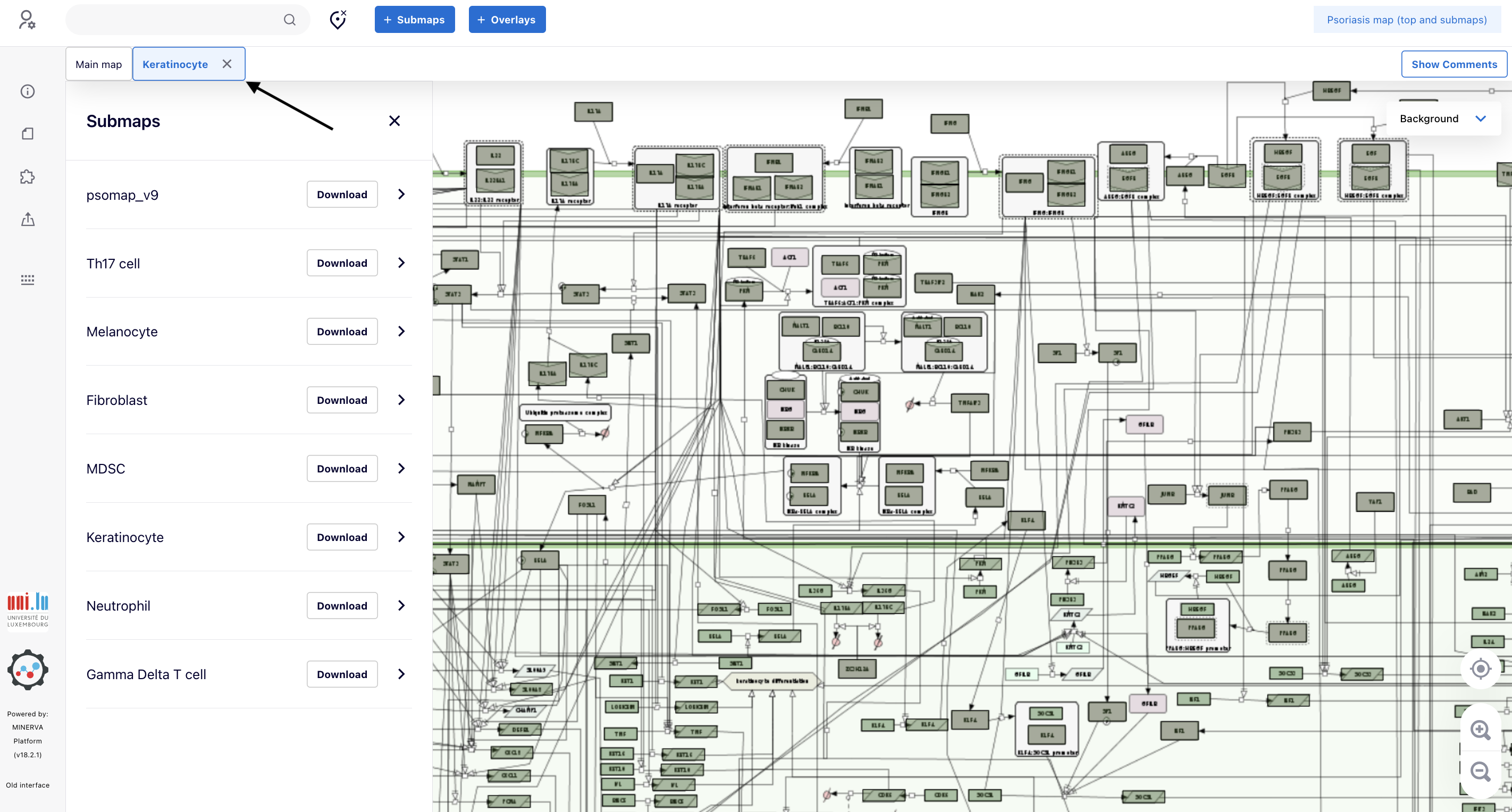Click inside the search input field
Screen dimensions: 1512x812
point(176,19)
